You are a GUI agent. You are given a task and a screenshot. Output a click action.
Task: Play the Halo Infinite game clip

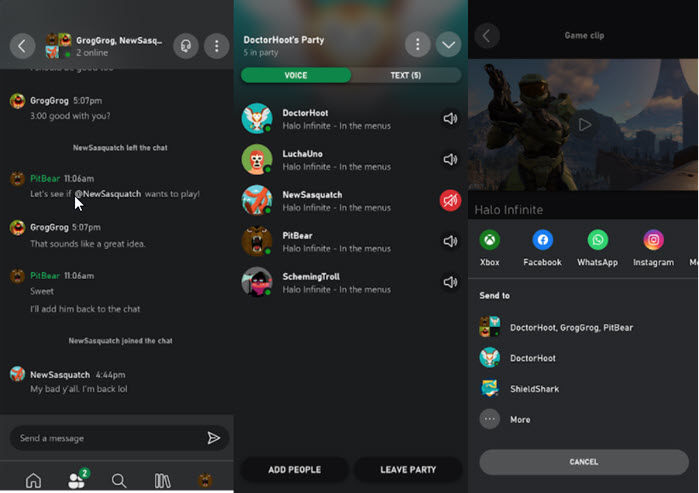(x=584, y=125)
